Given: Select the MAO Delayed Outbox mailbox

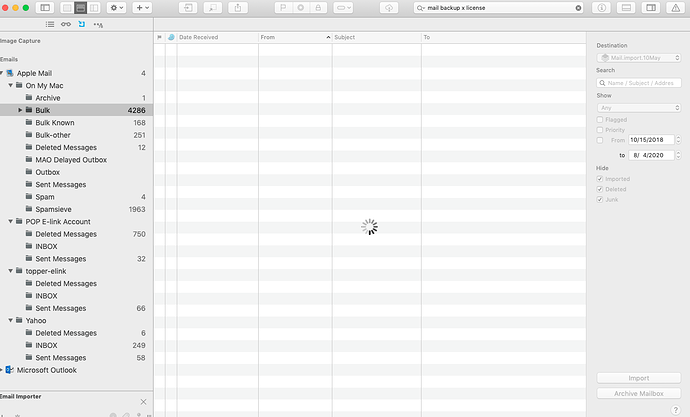Looking at the screenshot, I should (77, 160).
